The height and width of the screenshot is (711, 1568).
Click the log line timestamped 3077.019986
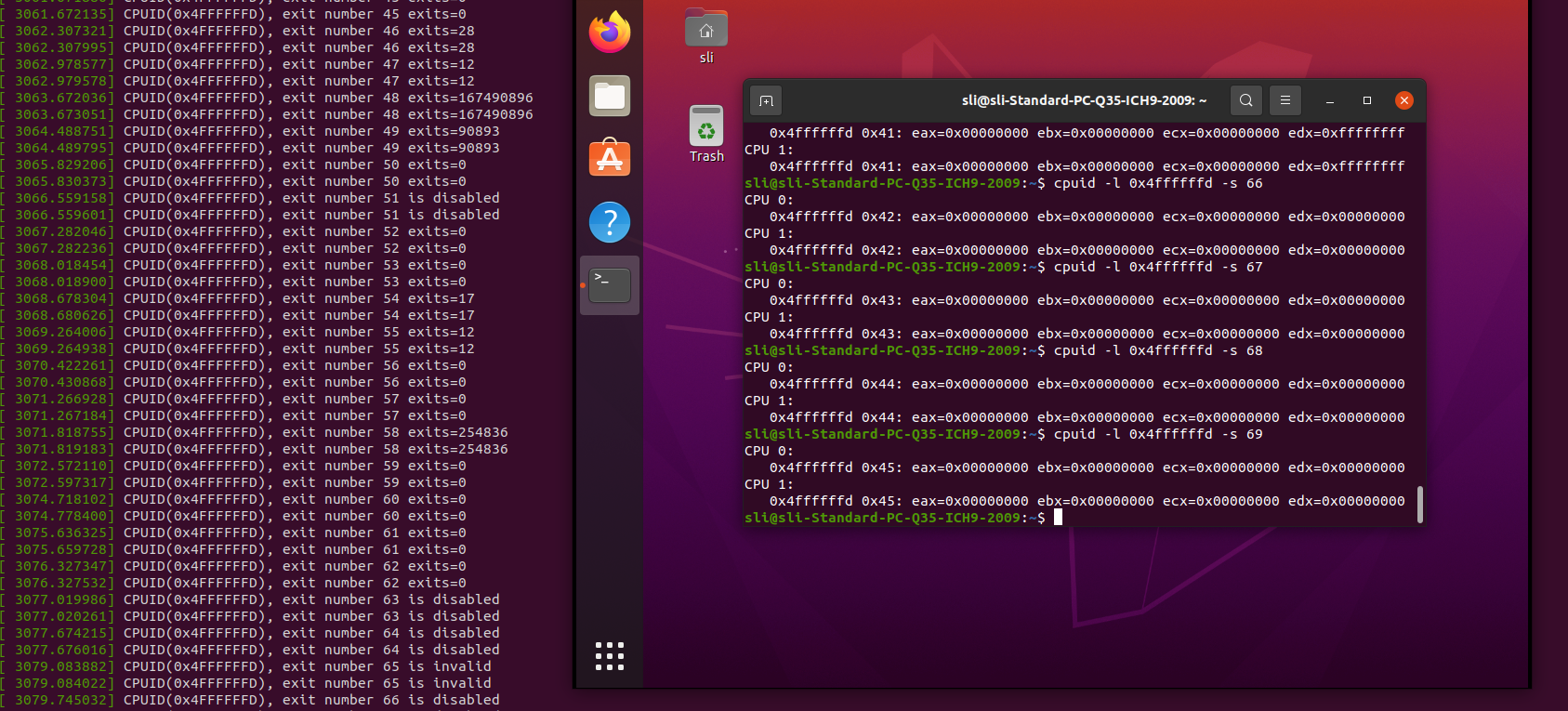250,599
